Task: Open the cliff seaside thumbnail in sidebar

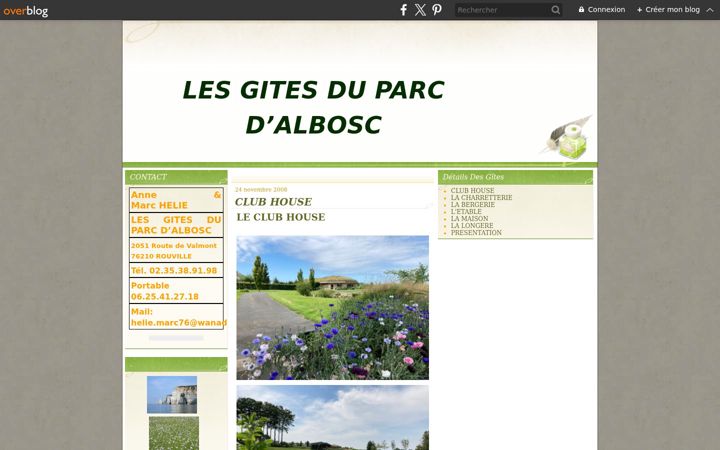Action: coord(172,395)
